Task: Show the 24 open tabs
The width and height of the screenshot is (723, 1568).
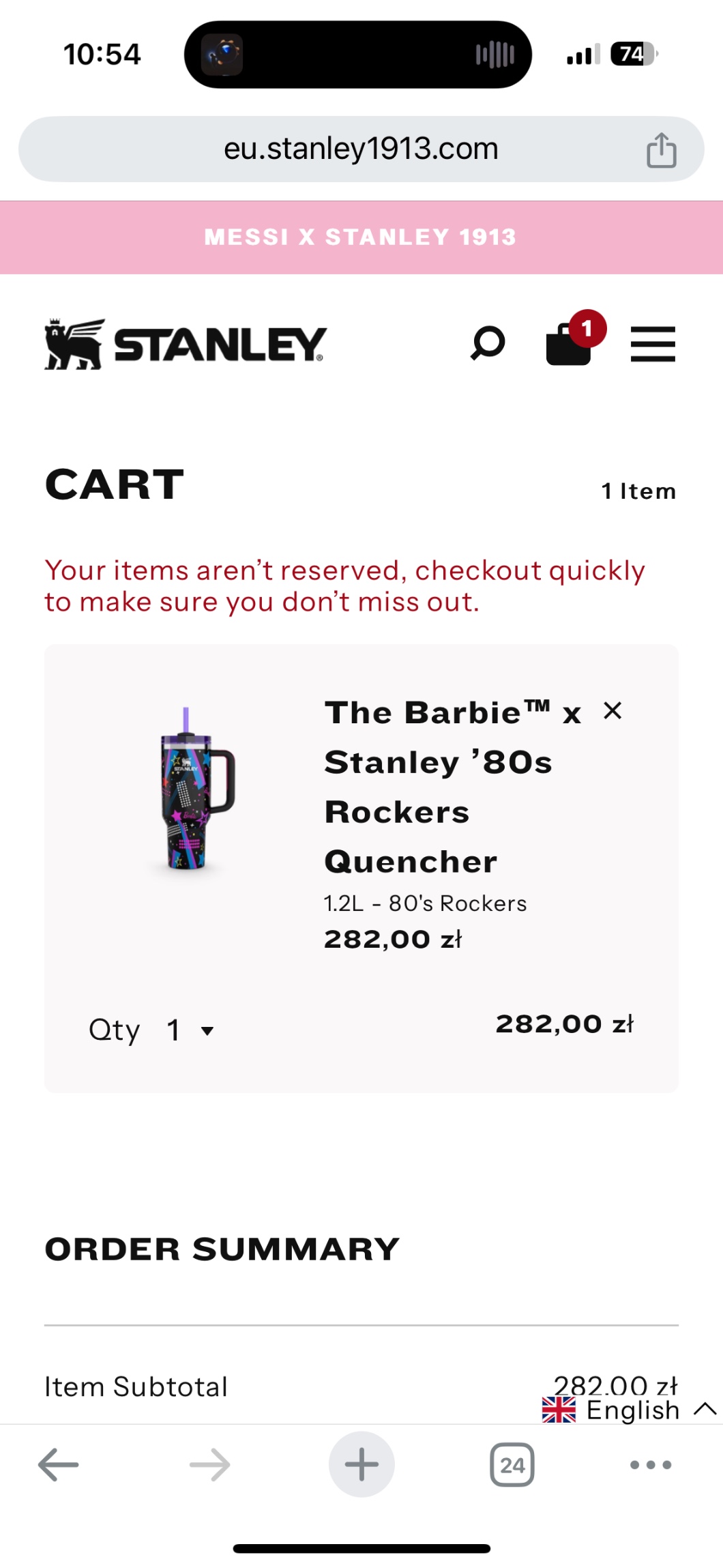Action: 512,1464
